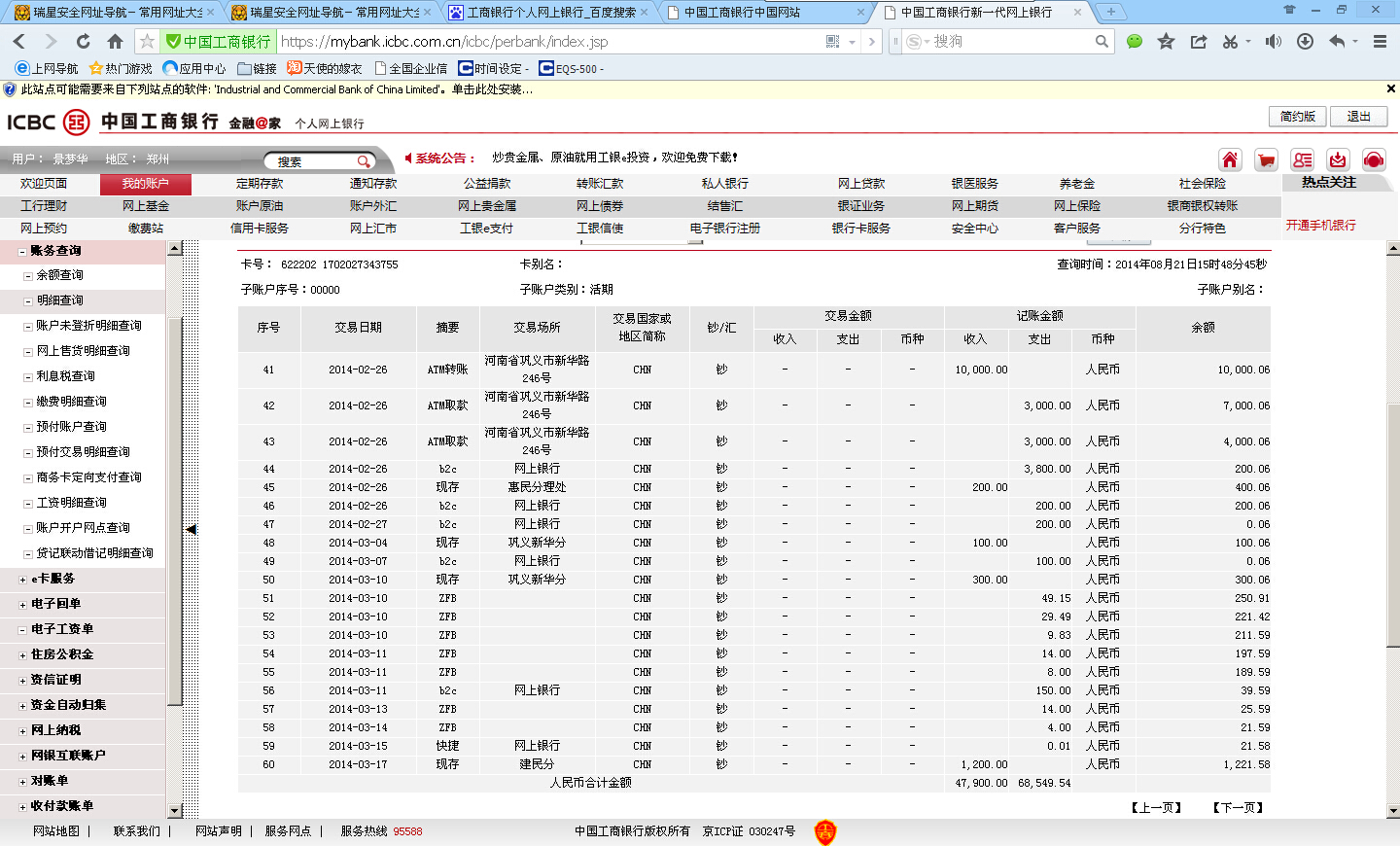The height and width of the screenshot is (846, 1400).
Task: Click the ICBC site search input field
Action: click(x=311, y=161)
